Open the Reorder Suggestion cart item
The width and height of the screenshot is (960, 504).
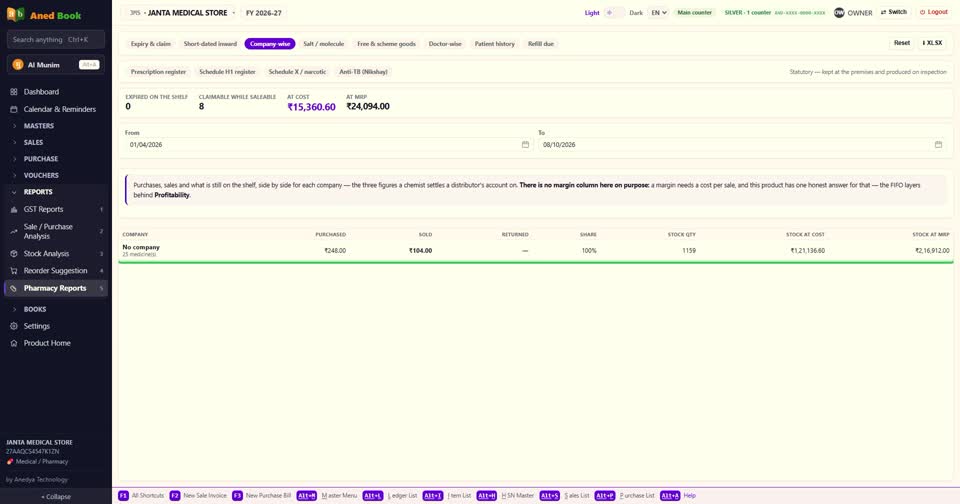pyautogui.click(x=56, y=270)
